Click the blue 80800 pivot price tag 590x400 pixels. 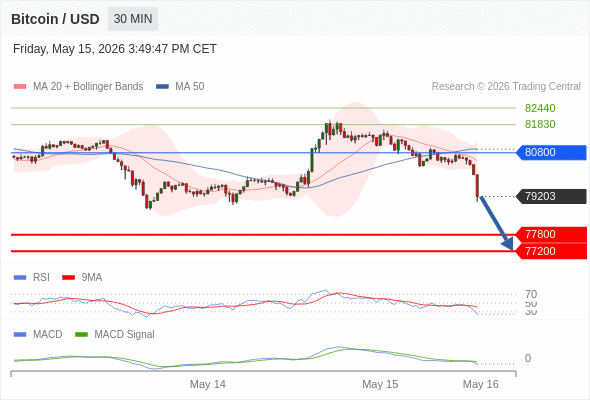click(x=551, y=152)
